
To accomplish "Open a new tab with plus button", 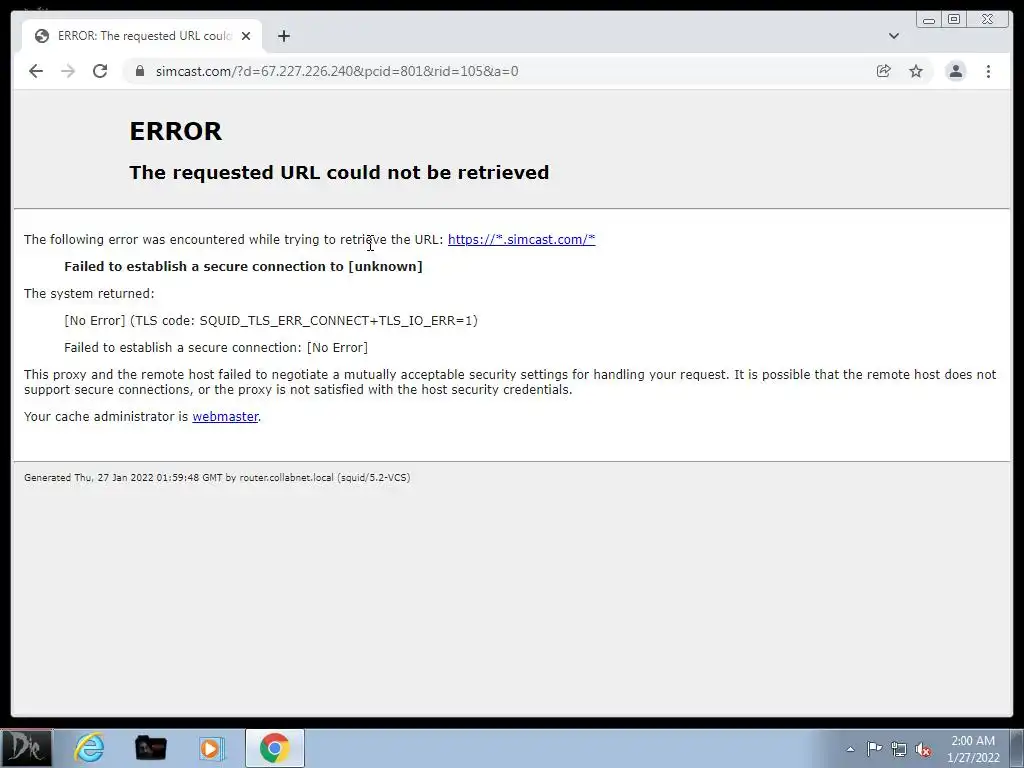I will point(283,36).
